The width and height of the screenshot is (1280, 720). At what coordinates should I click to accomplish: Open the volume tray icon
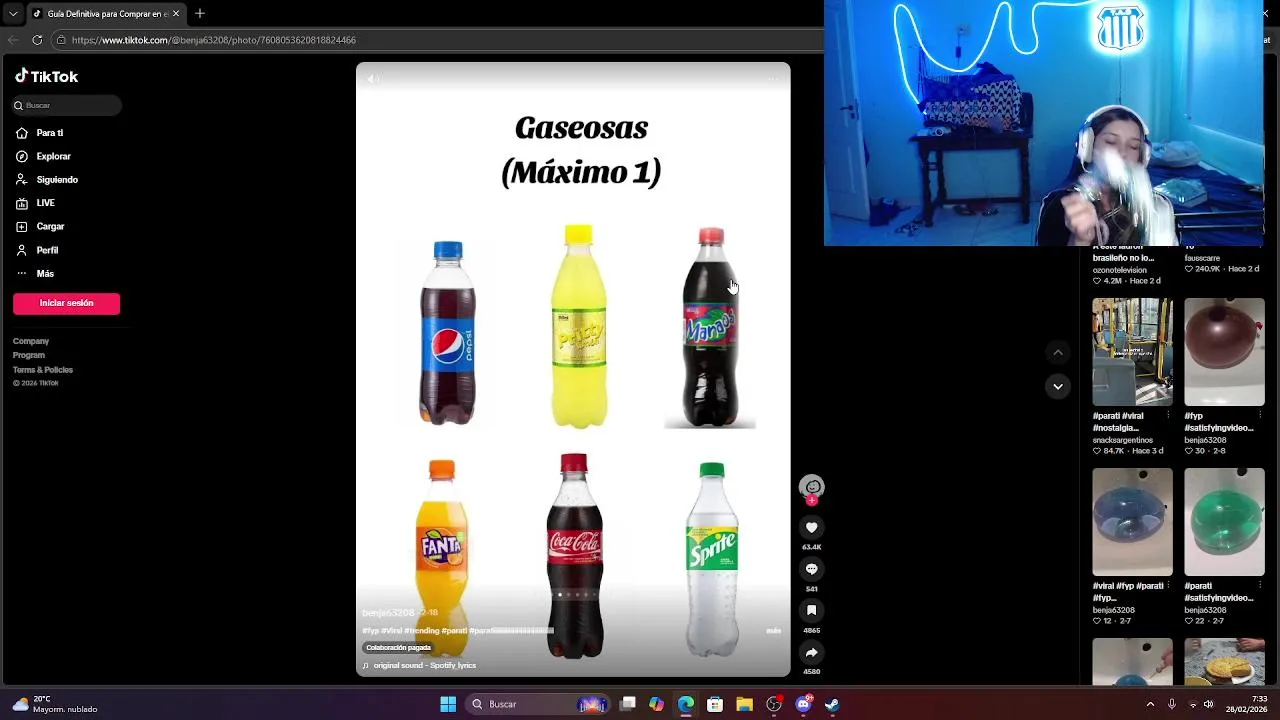coord(1208,704)
